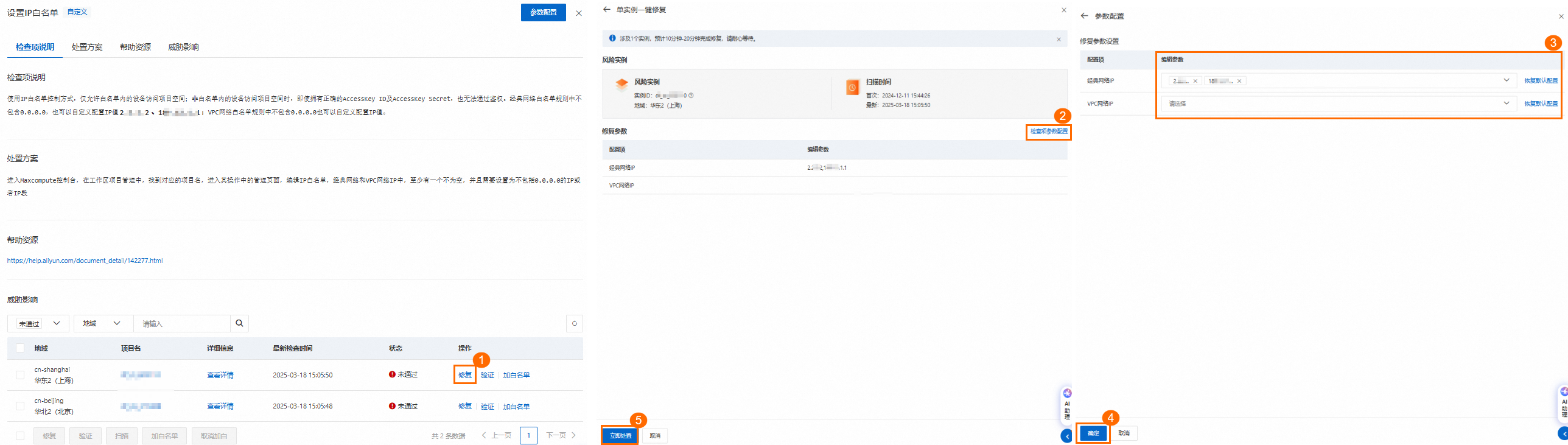Click the bottom batch 加白名单 button
Screen dimensions: 1568x445
tap(164, 436)
